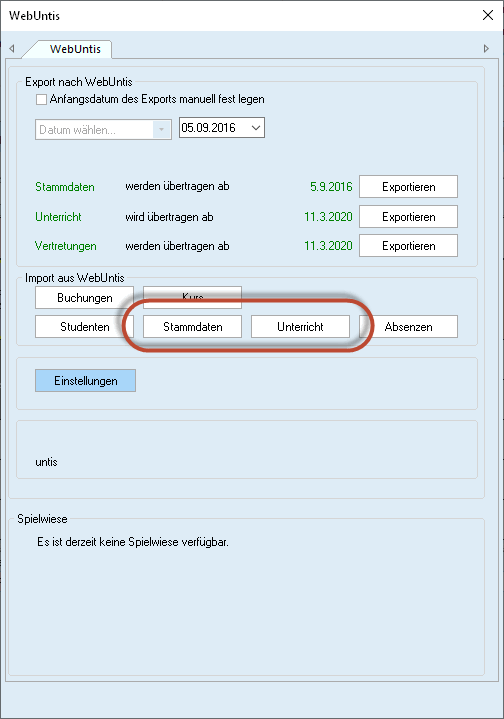Viewport: 504px width, 719px height.
Task: Click the Kurs import button
Action: (x=193, y=296)
